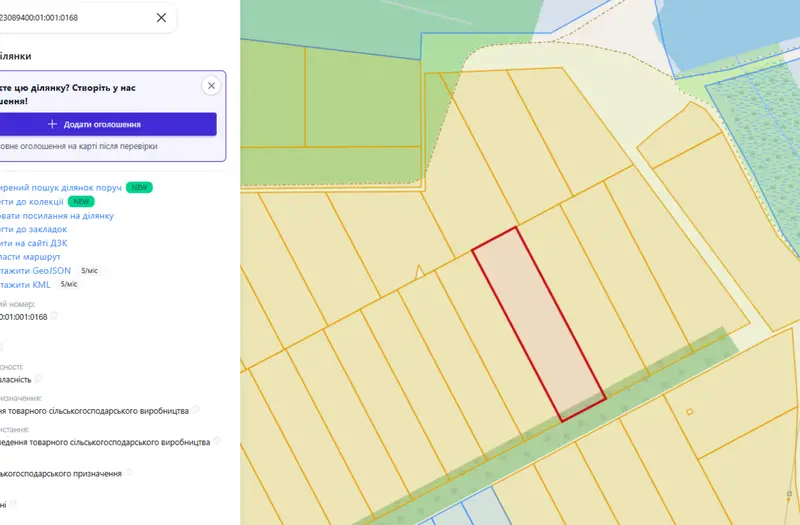
Task: Build a route to the parcel
Action: click(30, 257)
